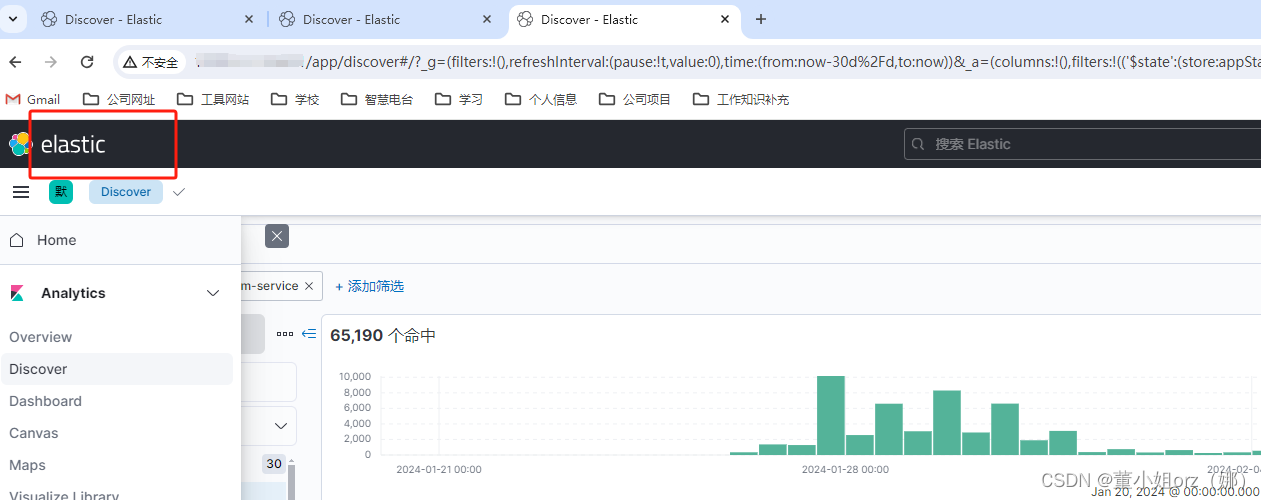The width and height of the screenshot is (1261, 500).
Task: Remove the m-service filter pill
Action: 309,286
